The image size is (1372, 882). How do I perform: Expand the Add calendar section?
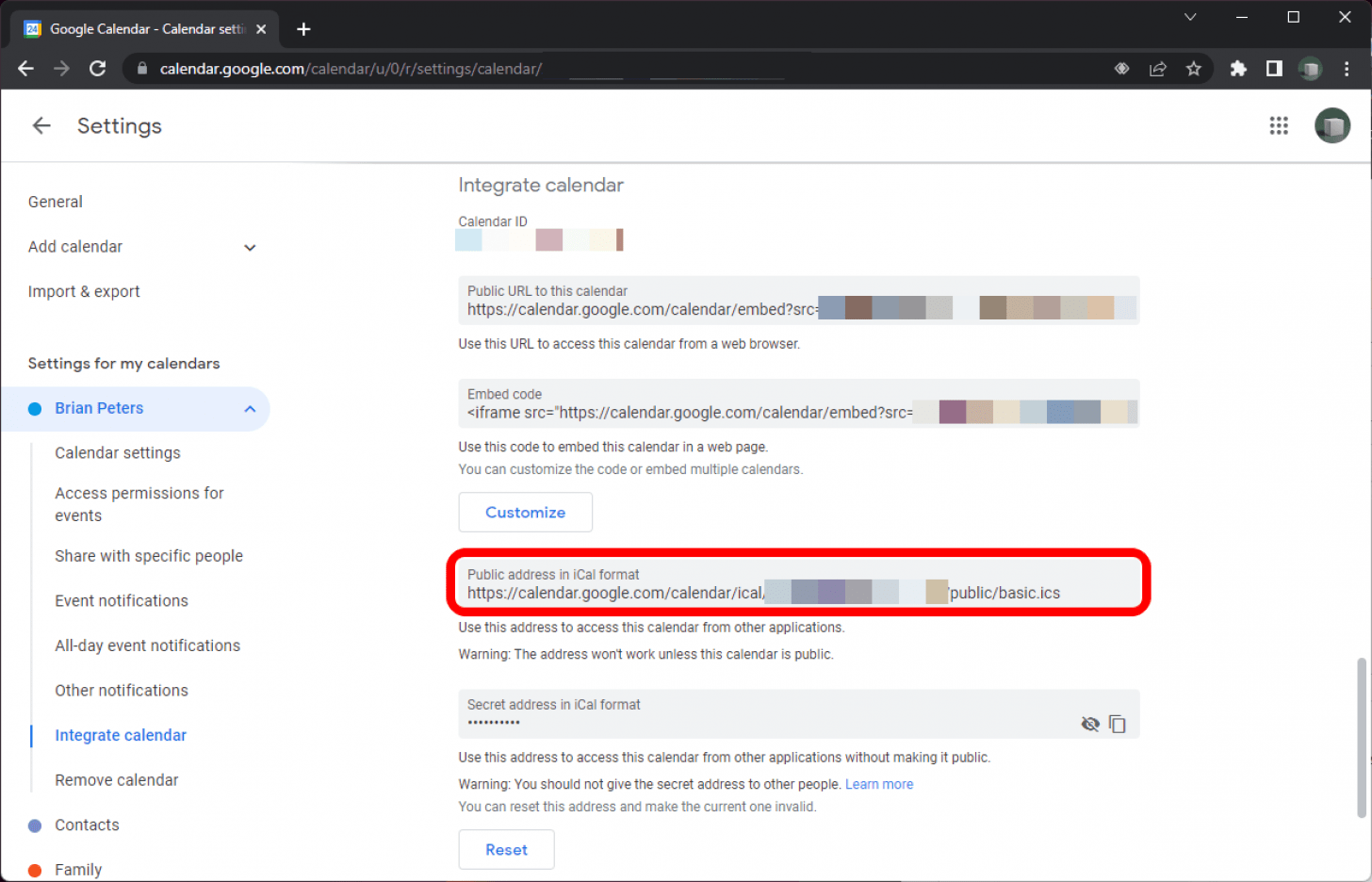(250, 247)
